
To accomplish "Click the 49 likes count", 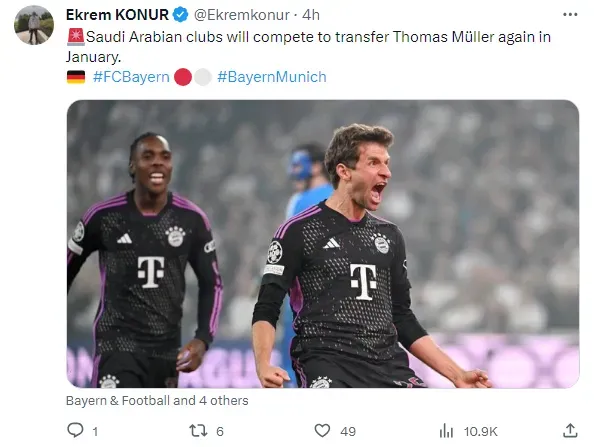I will 348,431.
